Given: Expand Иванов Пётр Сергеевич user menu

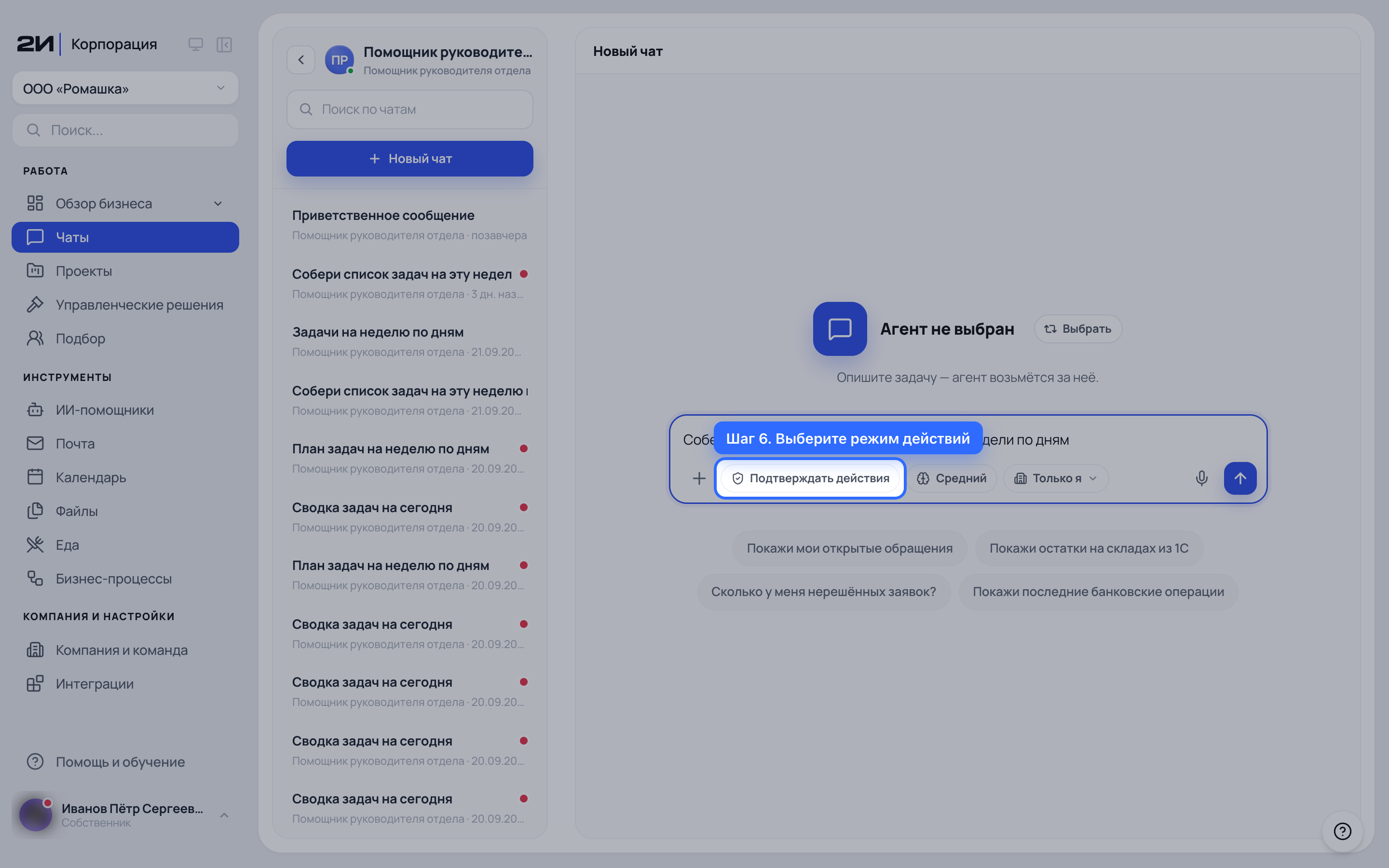Looking at the screenshot, I should click(125, 814).
